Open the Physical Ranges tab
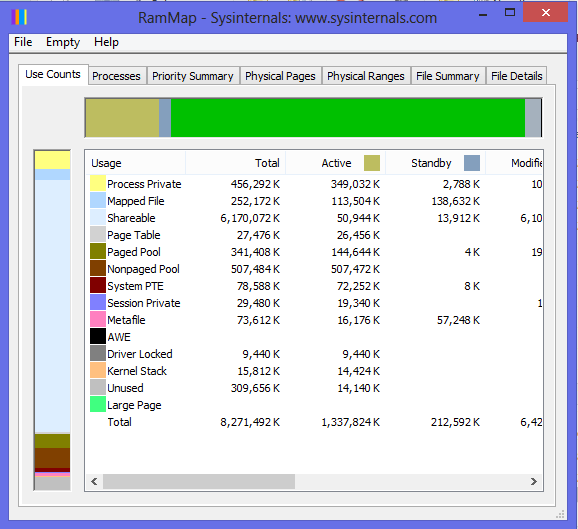This screenshot has height=529, width=578. 366,76
